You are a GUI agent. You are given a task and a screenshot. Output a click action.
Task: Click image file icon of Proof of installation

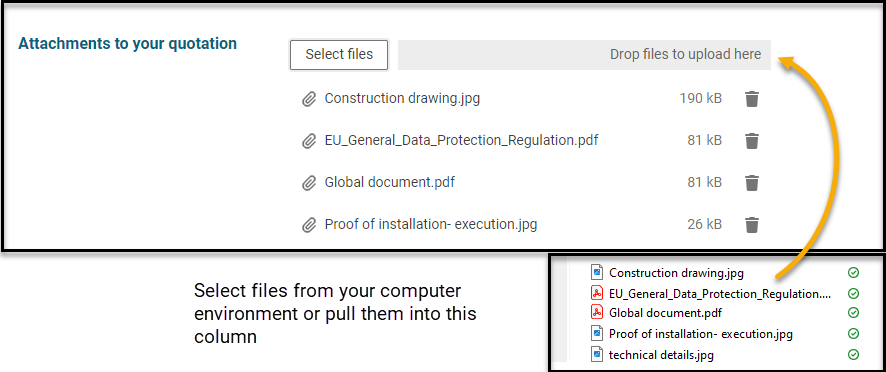tap(597, 334)
